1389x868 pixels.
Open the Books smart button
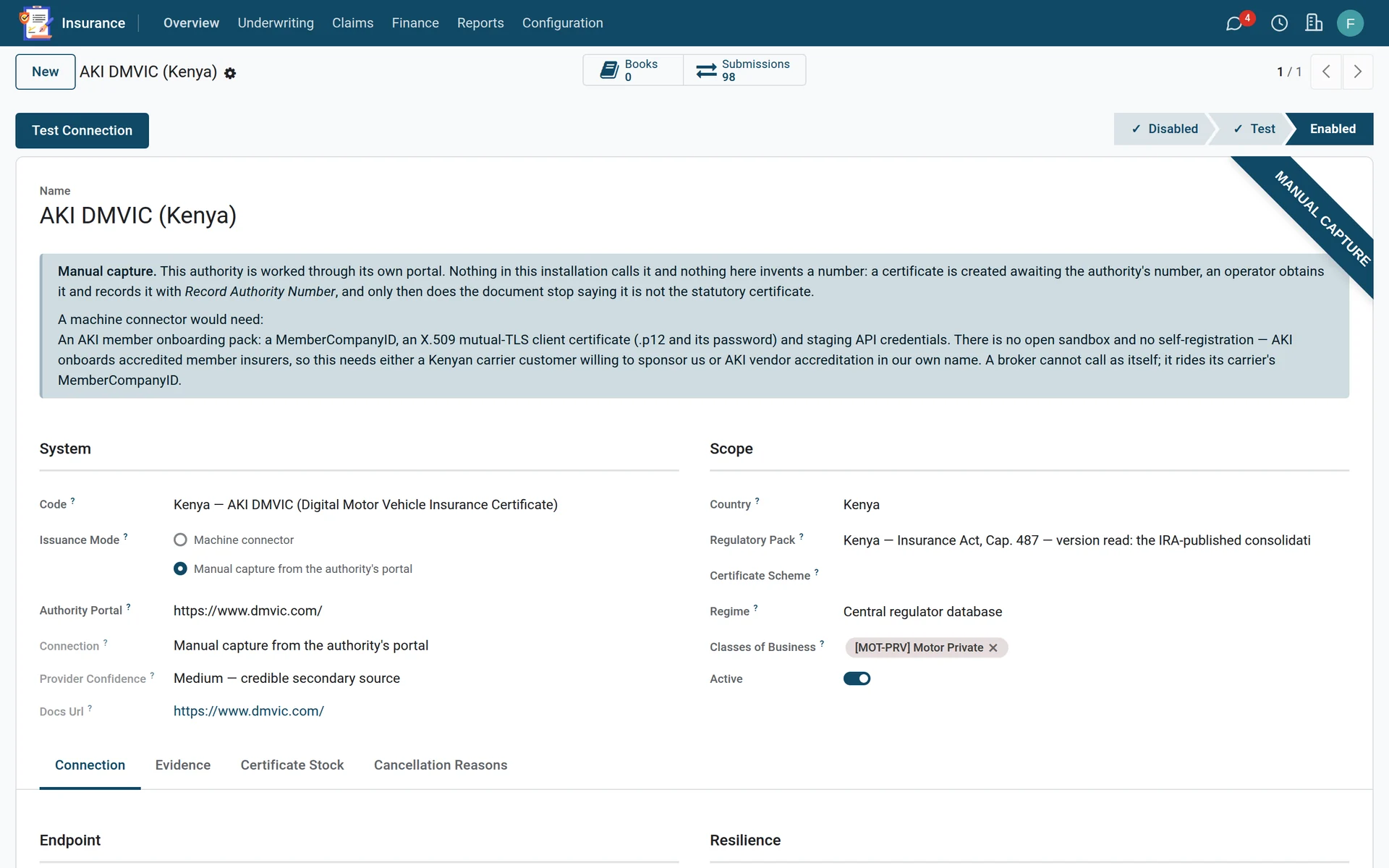click(633, 70)
